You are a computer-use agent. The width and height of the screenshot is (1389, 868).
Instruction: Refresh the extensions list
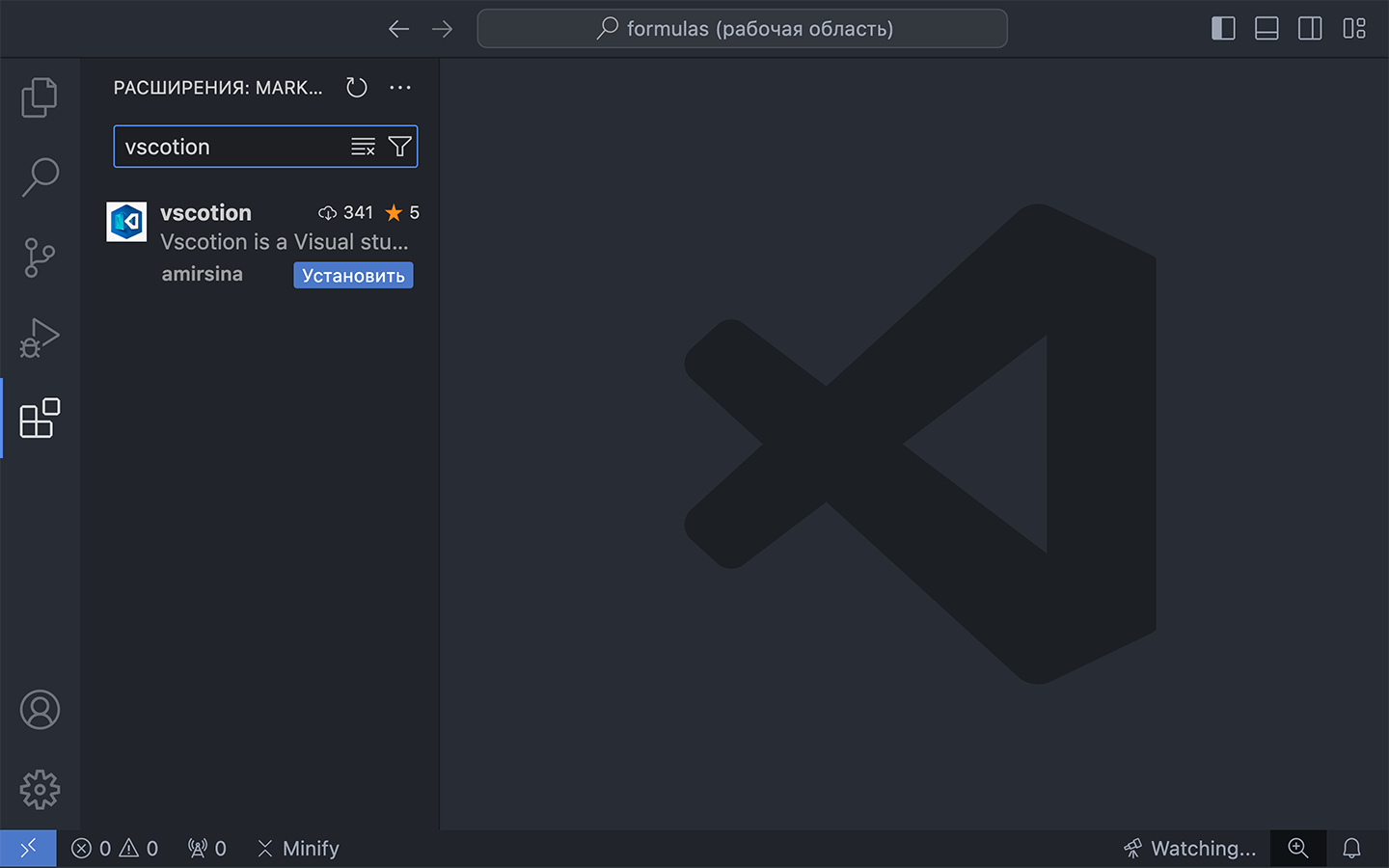pyautogui.click(x=357, y=88)
